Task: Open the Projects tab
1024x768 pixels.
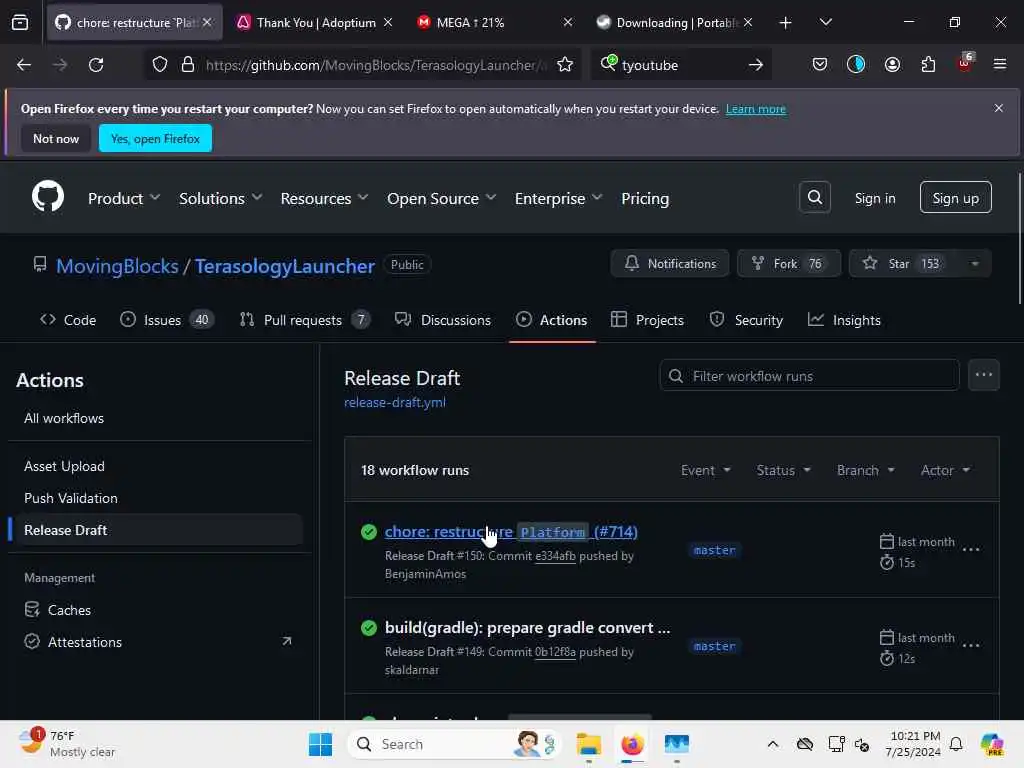Action: (x=647, y=320)
